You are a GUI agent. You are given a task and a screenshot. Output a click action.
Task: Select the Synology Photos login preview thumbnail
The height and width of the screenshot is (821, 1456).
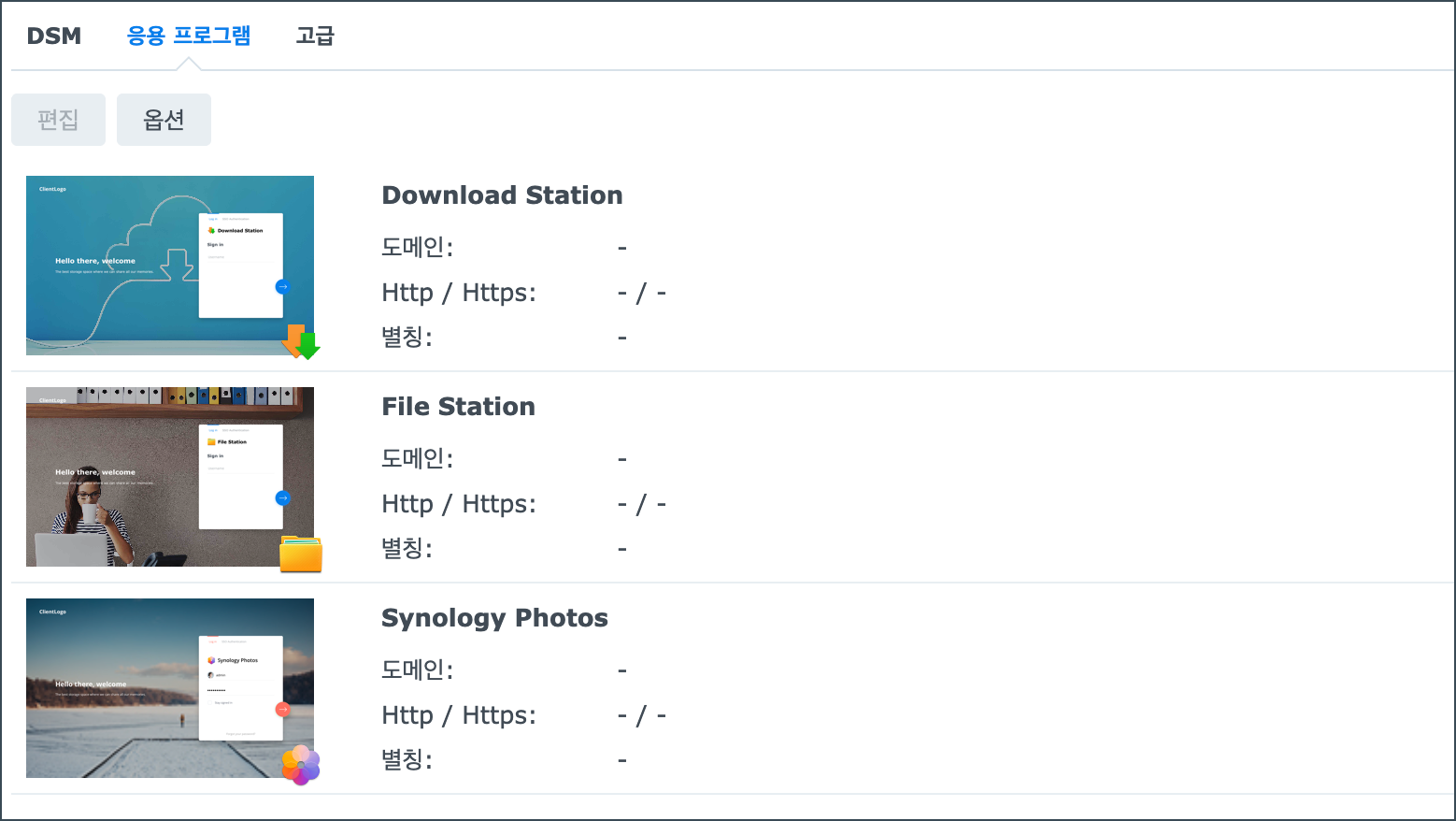[170, 688]
